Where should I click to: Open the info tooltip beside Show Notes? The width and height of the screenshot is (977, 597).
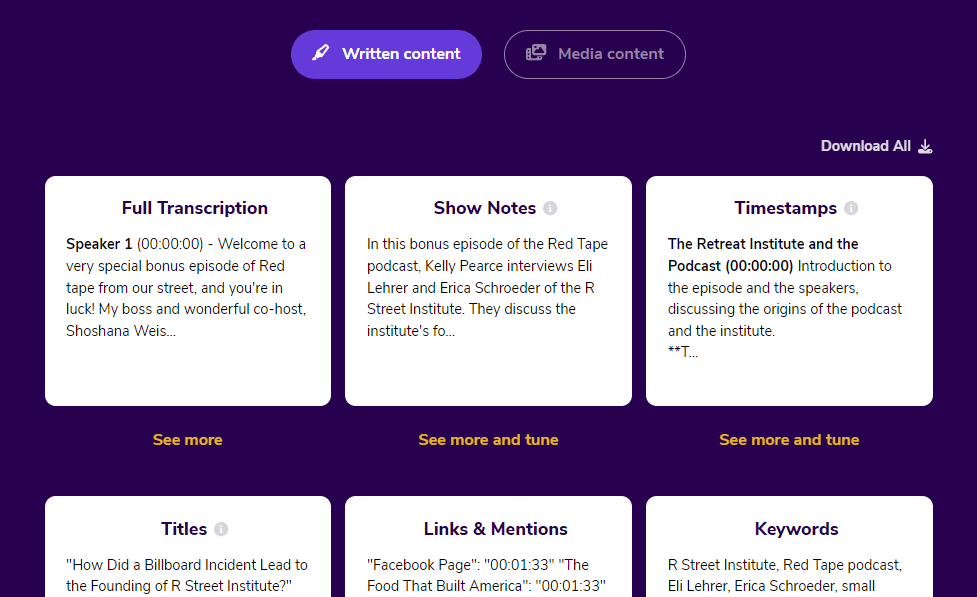pos(551,208)
